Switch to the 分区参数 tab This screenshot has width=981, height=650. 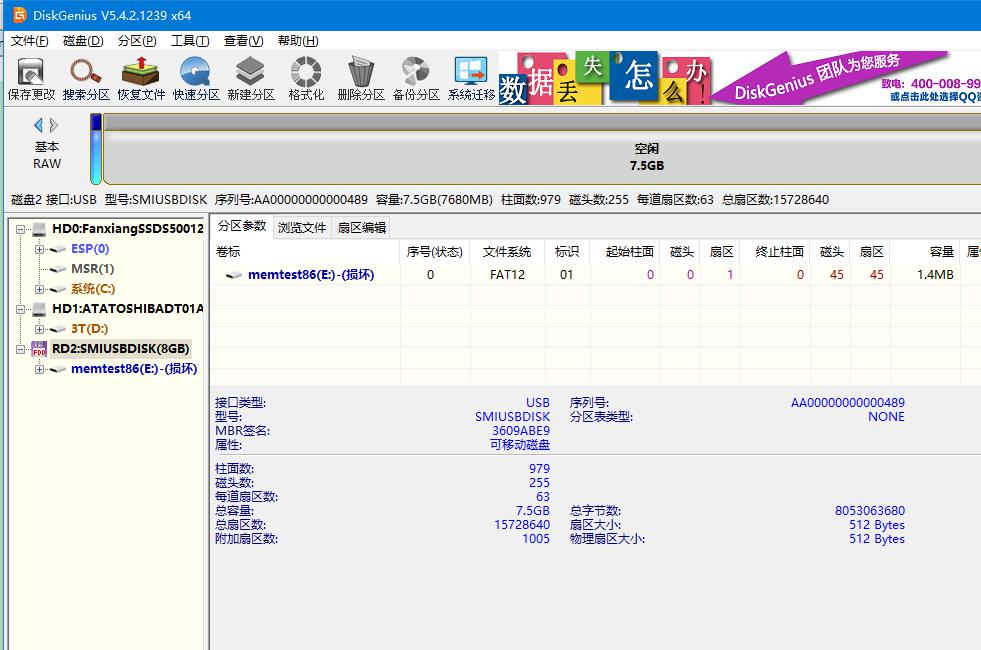point(242,226)
